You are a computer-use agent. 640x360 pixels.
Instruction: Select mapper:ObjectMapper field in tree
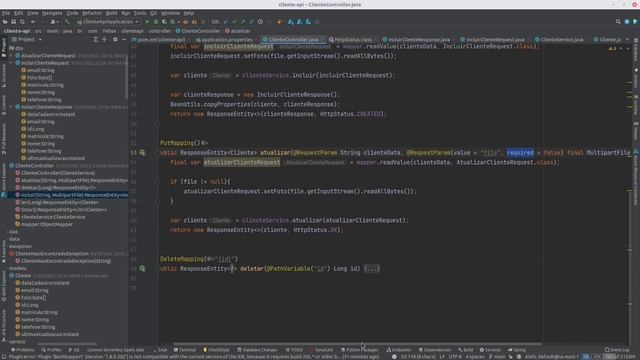click(x=44, y=224)
